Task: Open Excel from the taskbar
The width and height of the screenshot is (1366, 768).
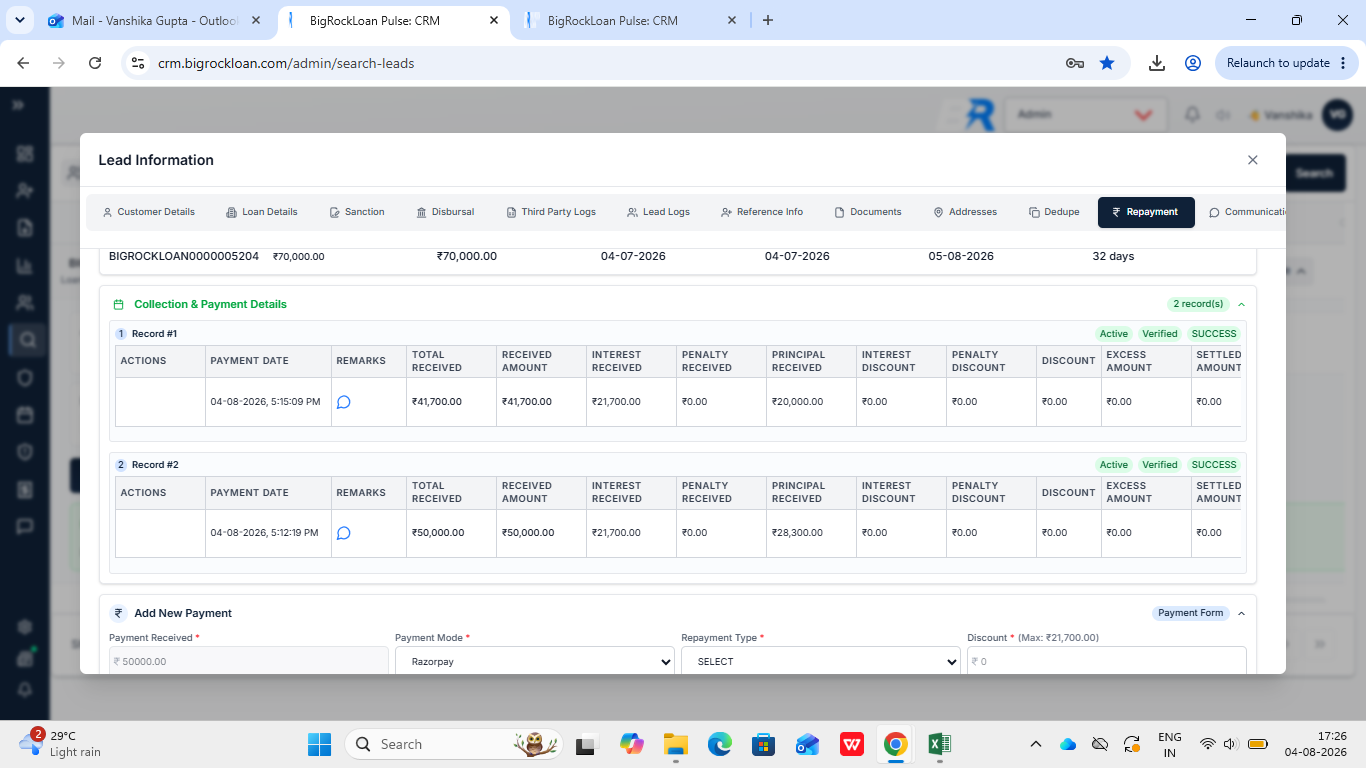Action: pos(939,744)
